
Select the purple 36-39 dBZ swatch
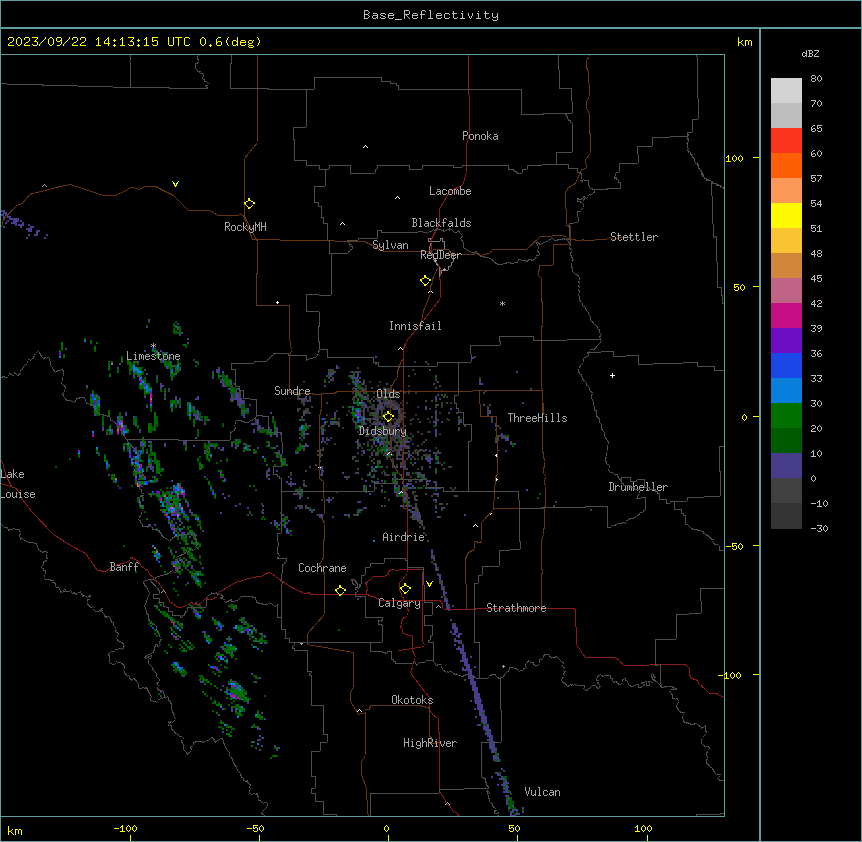pos(786,341)
